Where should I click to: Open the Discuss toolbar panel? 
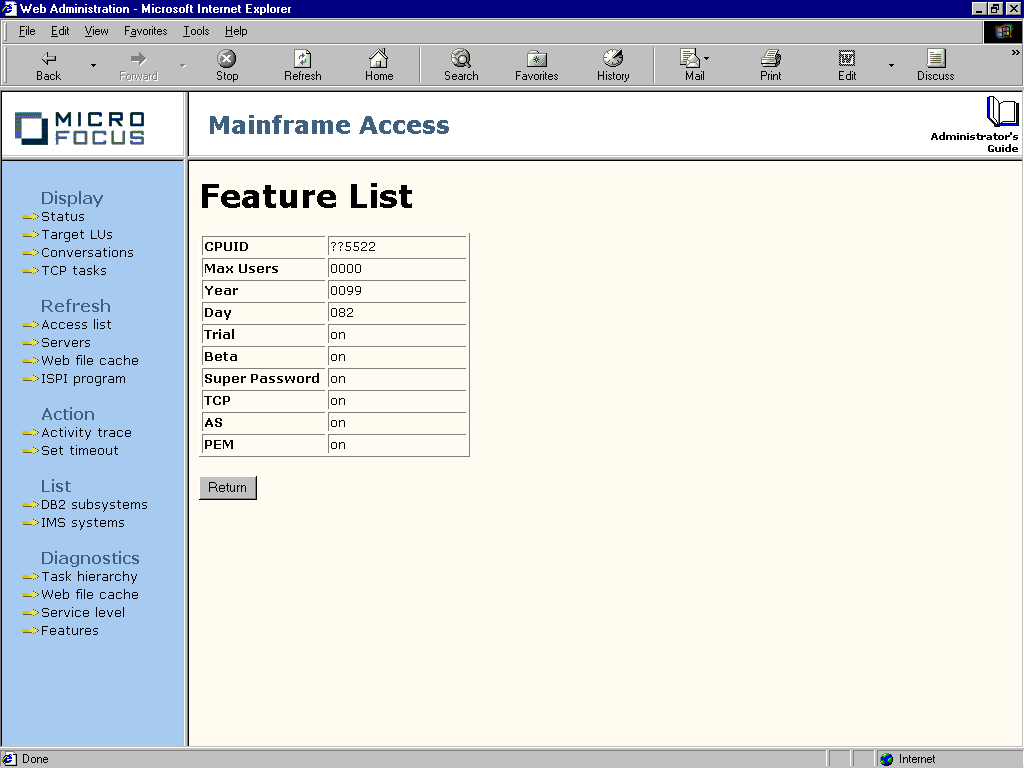pos(934,64)
